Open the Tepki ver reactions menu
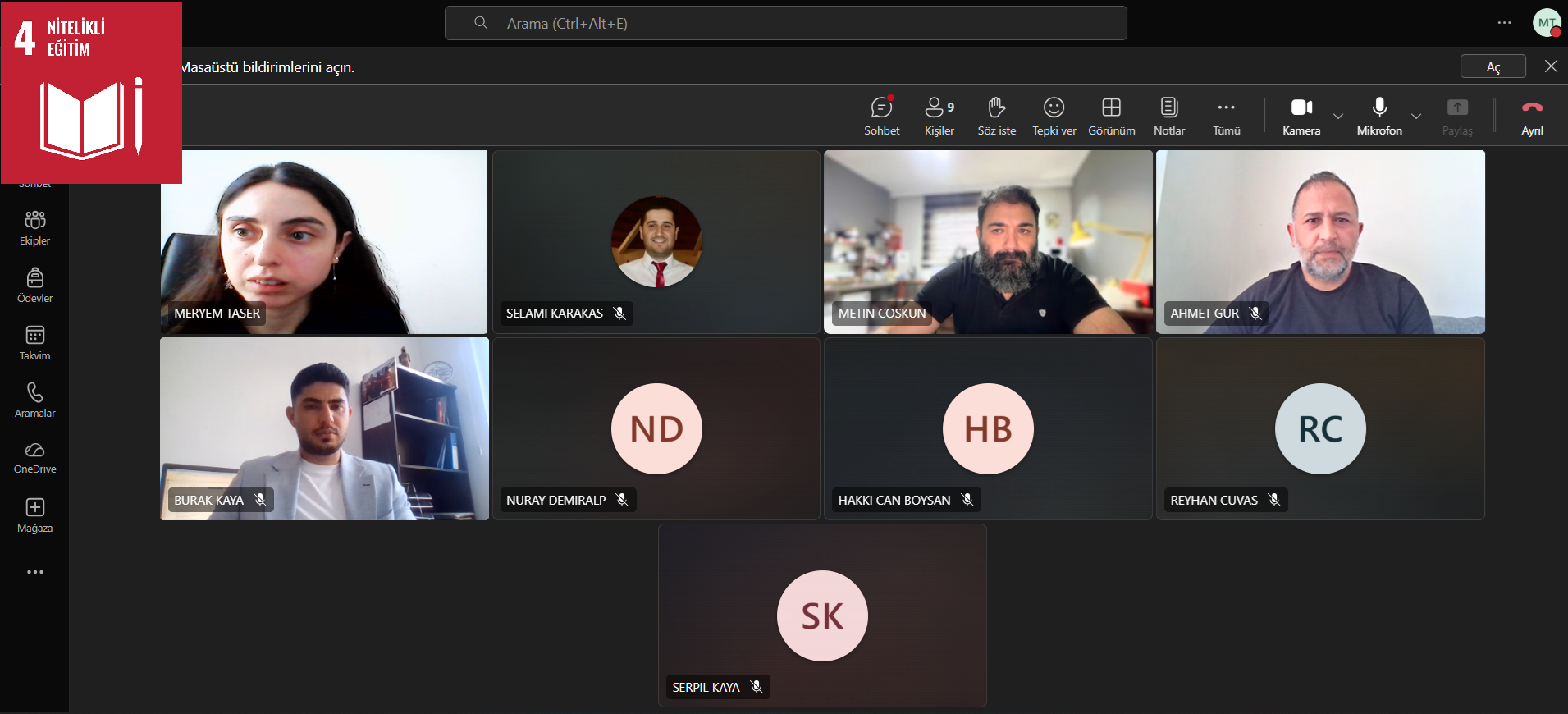The image size is (1568, 714). pos(1054,116)
